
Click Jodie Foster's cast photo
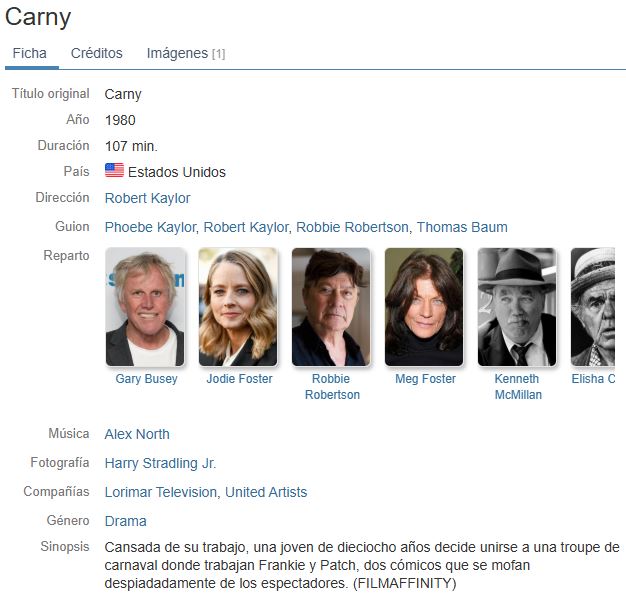click(238, 307)
